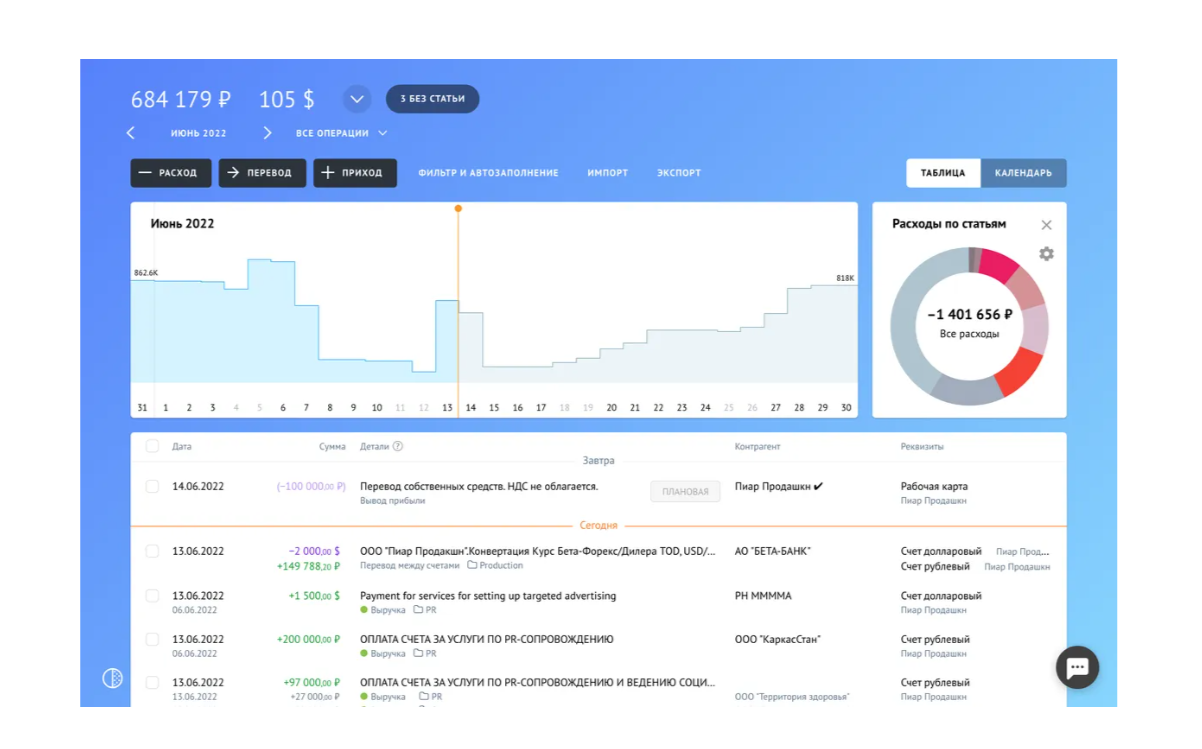Screen dimensions: 1202x749
Task: Open the июнь 2022 period selector
Action: (198, 133)
